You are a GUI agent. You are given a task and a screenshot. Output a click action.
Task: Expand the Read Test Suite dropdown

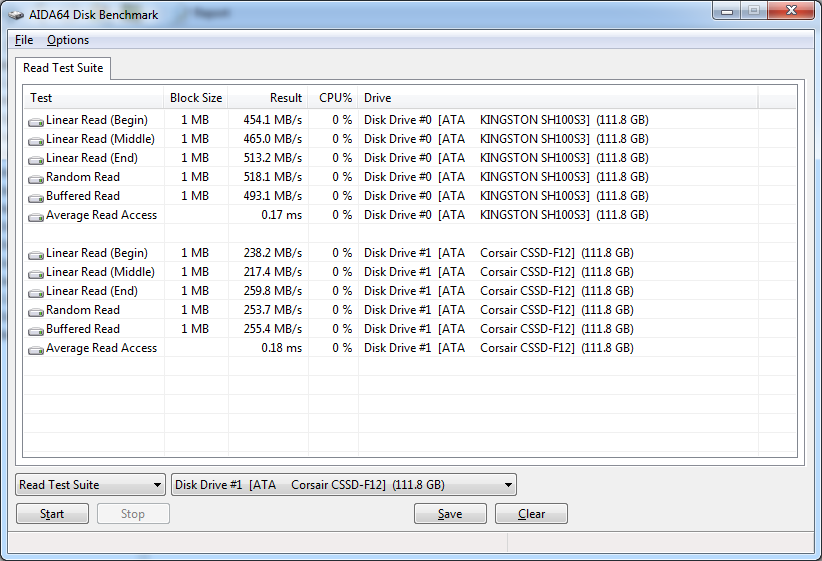coord(90,484)
